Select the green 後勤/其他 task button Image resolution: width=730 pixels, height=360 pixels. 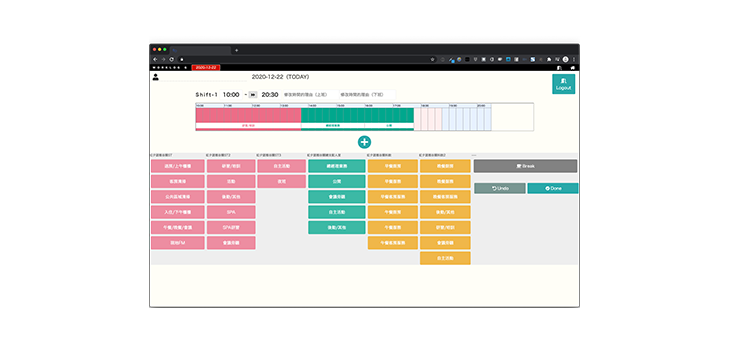[337, 227]
